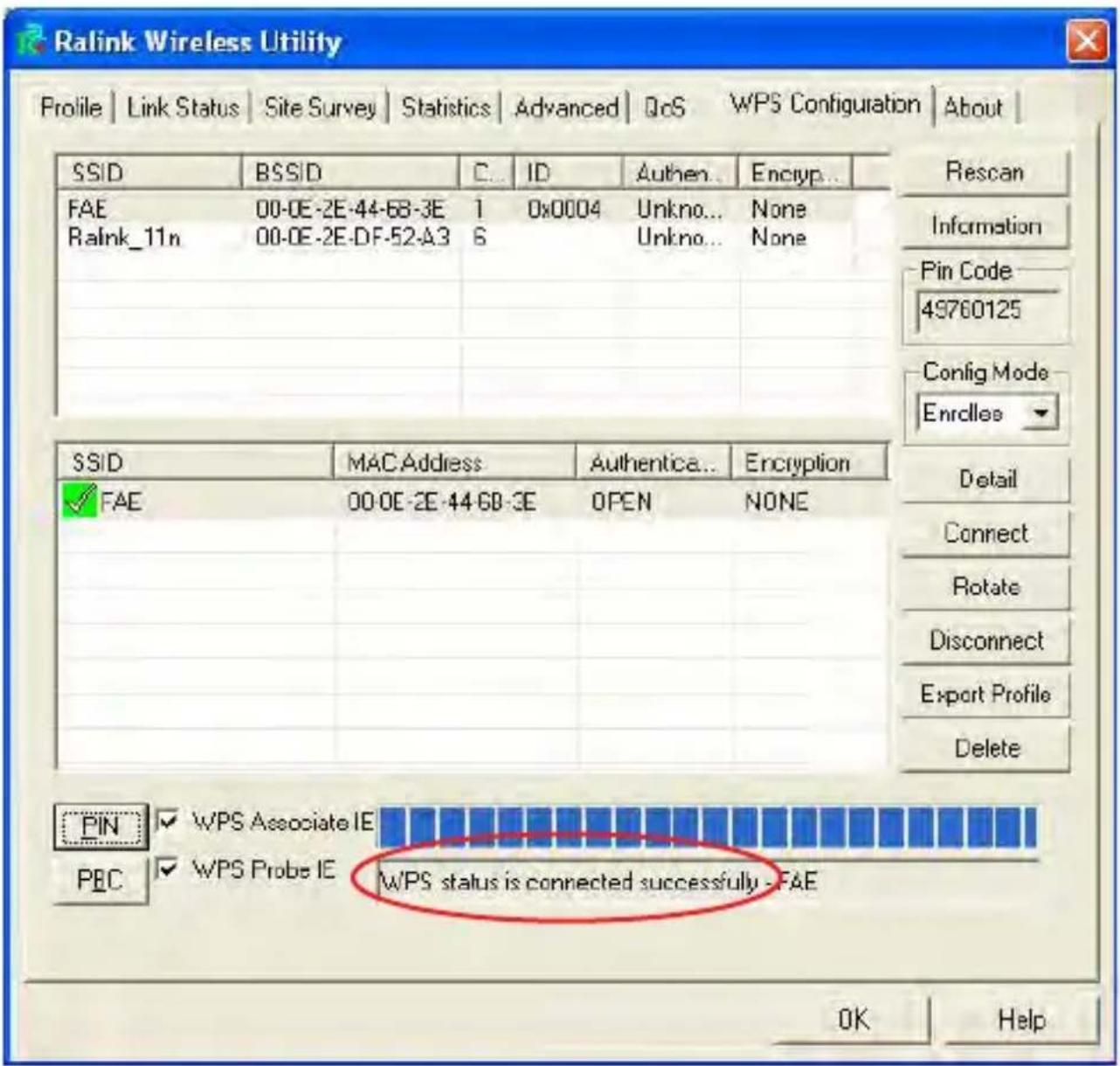Go to the Site Survey tab
The image size is (1120, 1066).
coord(320,107)
